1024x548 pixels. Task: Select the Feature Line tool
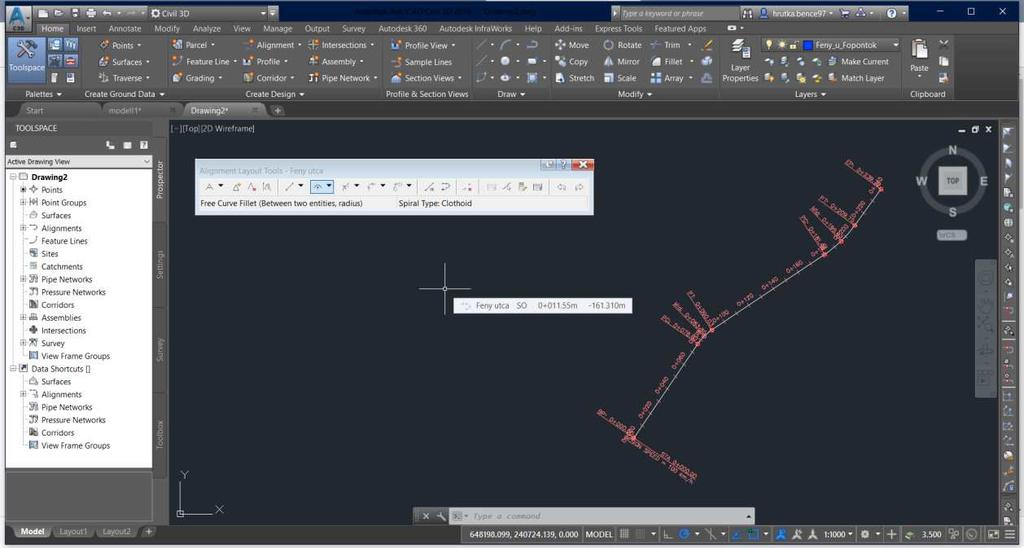[x=204, y=61]
